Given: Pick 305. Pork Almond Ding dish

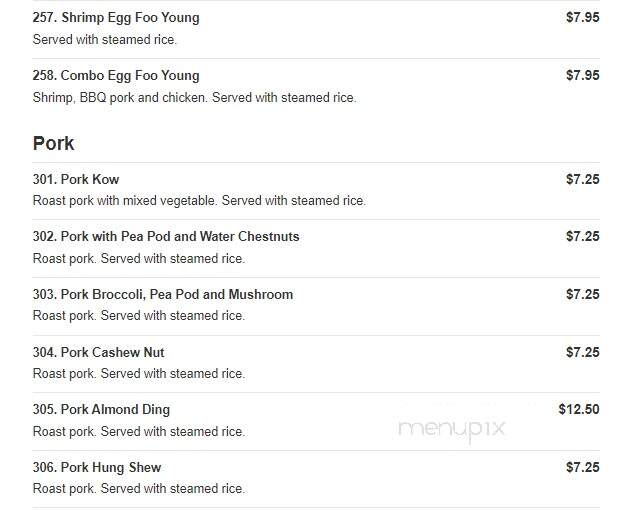Looking at the screenshot, I should pyautogui.click(x=101, y=410).
